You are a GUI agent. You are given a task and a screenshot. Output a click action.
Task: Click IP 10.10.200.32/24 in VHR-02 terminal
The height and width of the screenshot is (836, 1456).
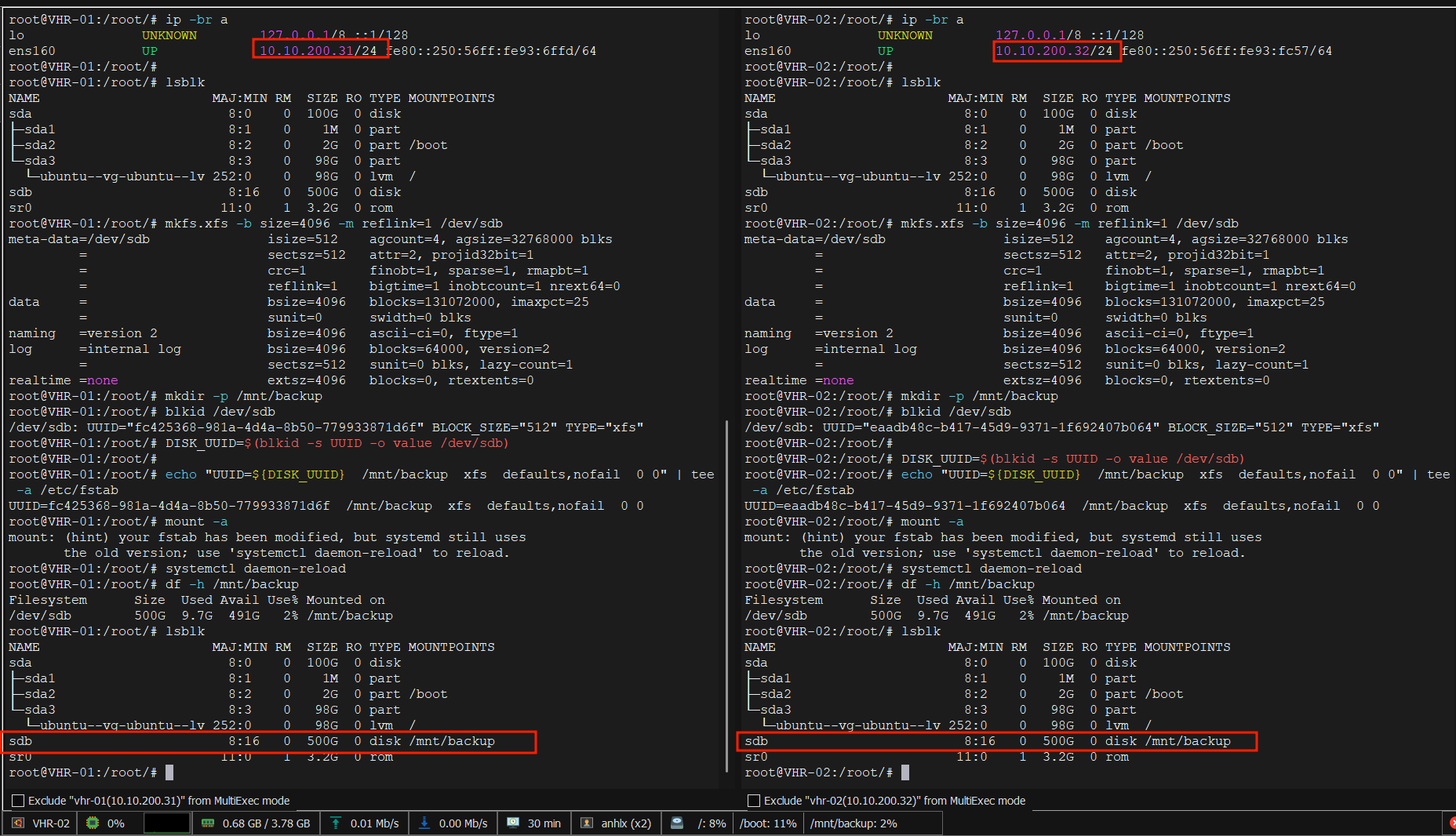[1054, 51]
